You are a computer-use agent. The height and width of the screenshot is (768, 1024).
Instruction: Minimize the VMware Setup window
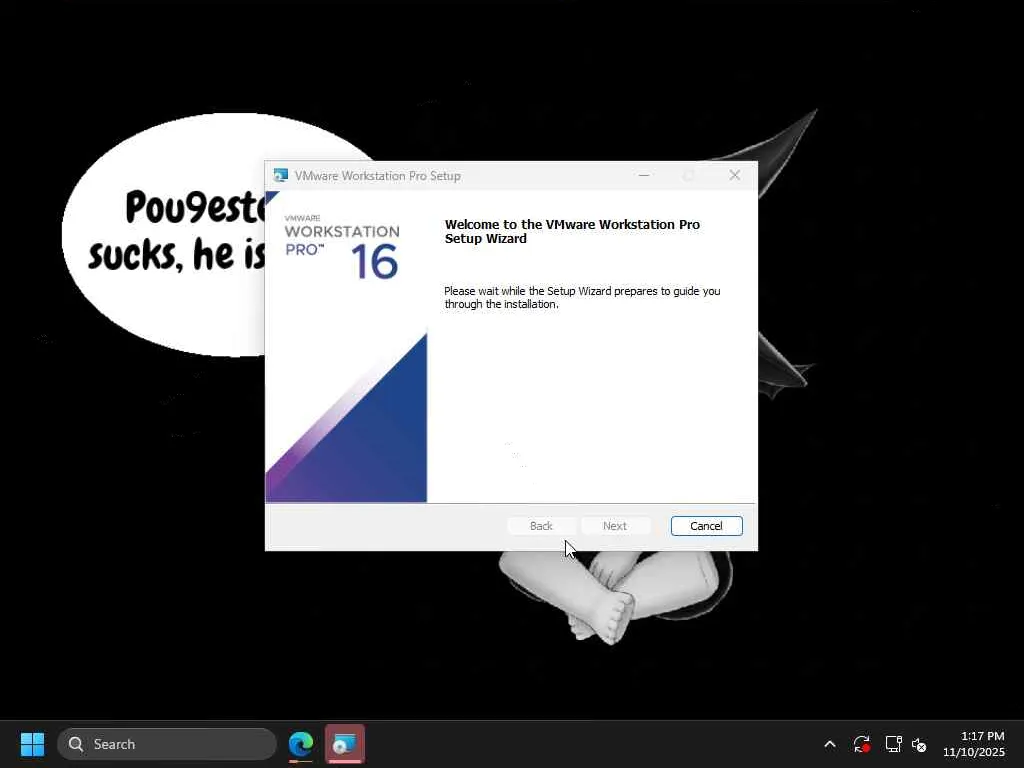(x=644, y=175)
